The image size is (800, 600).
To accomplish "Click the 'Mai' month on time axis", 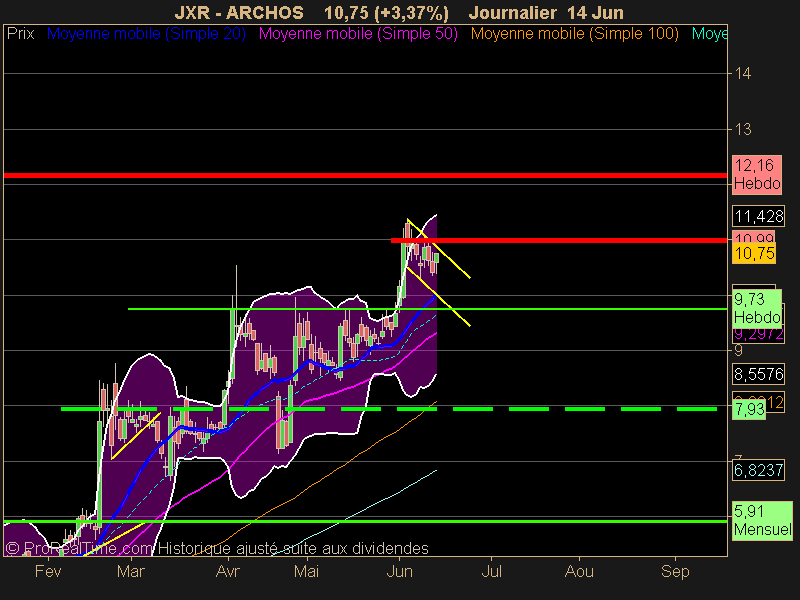I will pos(306,571).
